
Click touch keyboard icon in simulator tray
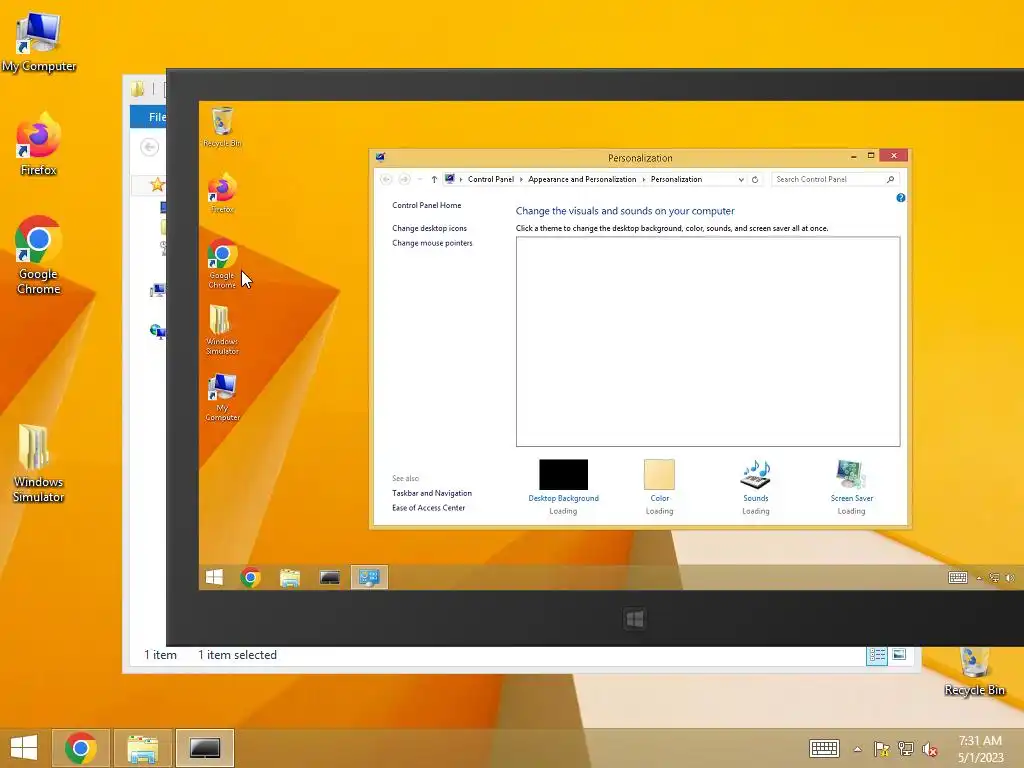[x=957, y=577]
